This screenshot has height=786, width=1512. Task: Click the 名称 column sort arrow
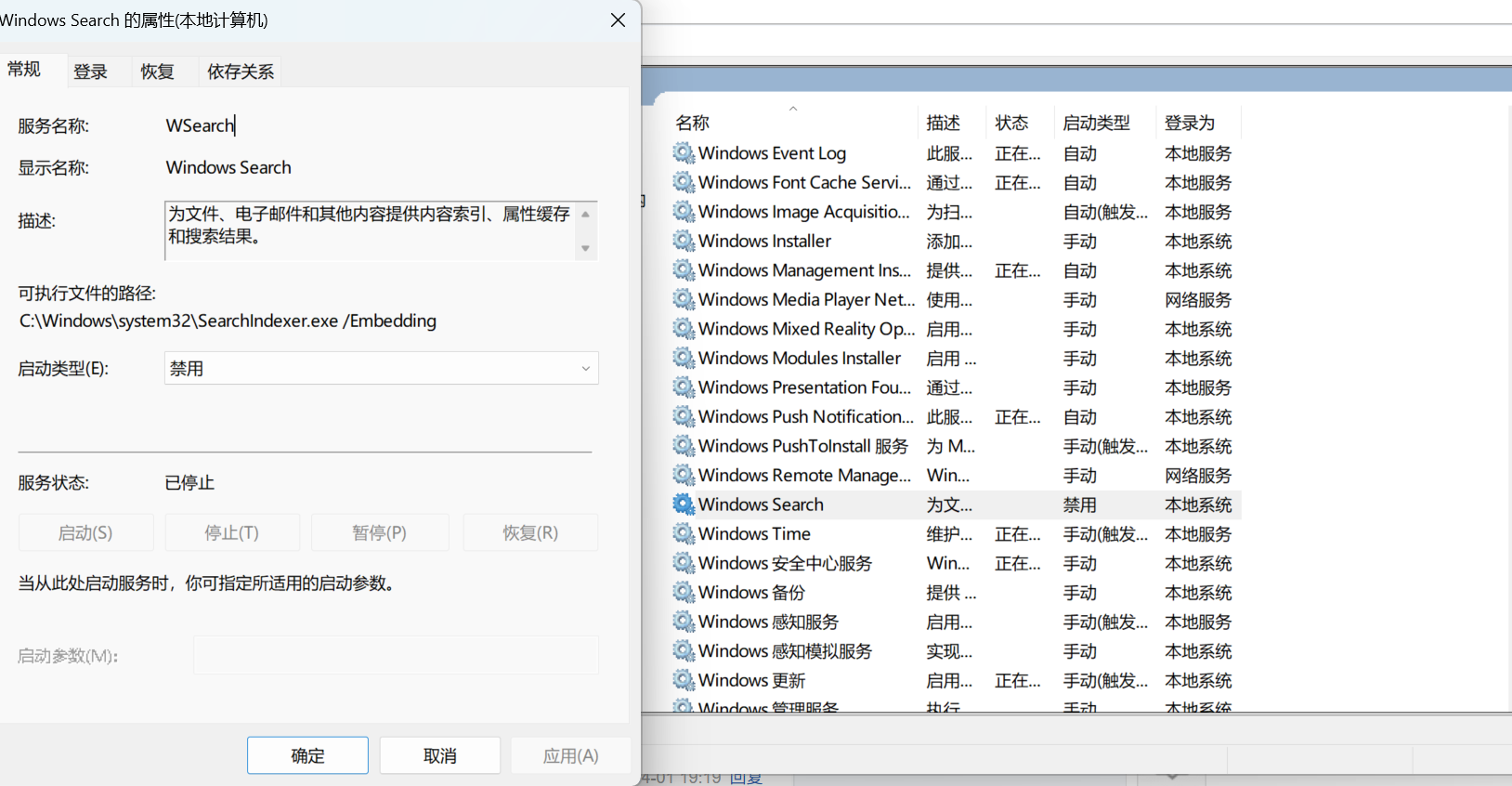(793, 109)
